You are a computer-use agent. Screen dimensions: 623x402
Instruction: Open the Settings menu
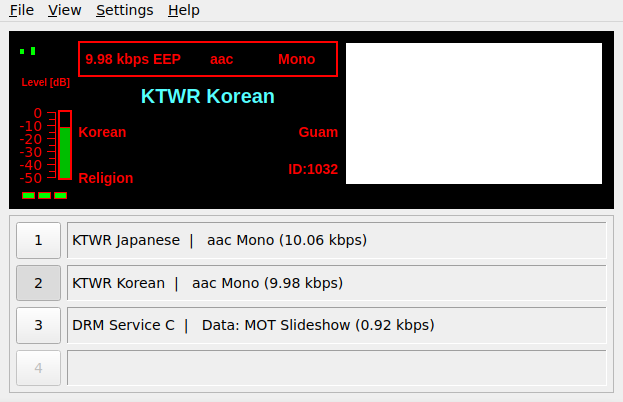click(124, 10)
